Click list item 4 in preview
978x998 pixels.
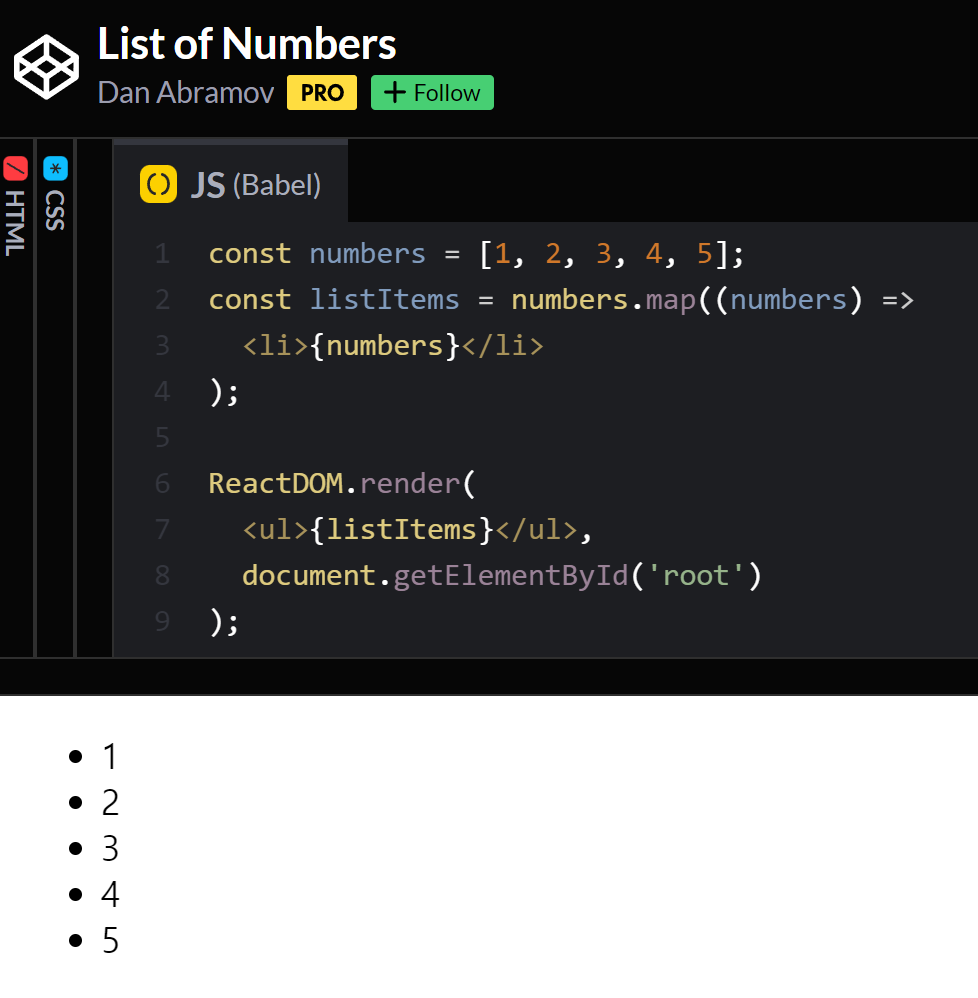point(110,894)
